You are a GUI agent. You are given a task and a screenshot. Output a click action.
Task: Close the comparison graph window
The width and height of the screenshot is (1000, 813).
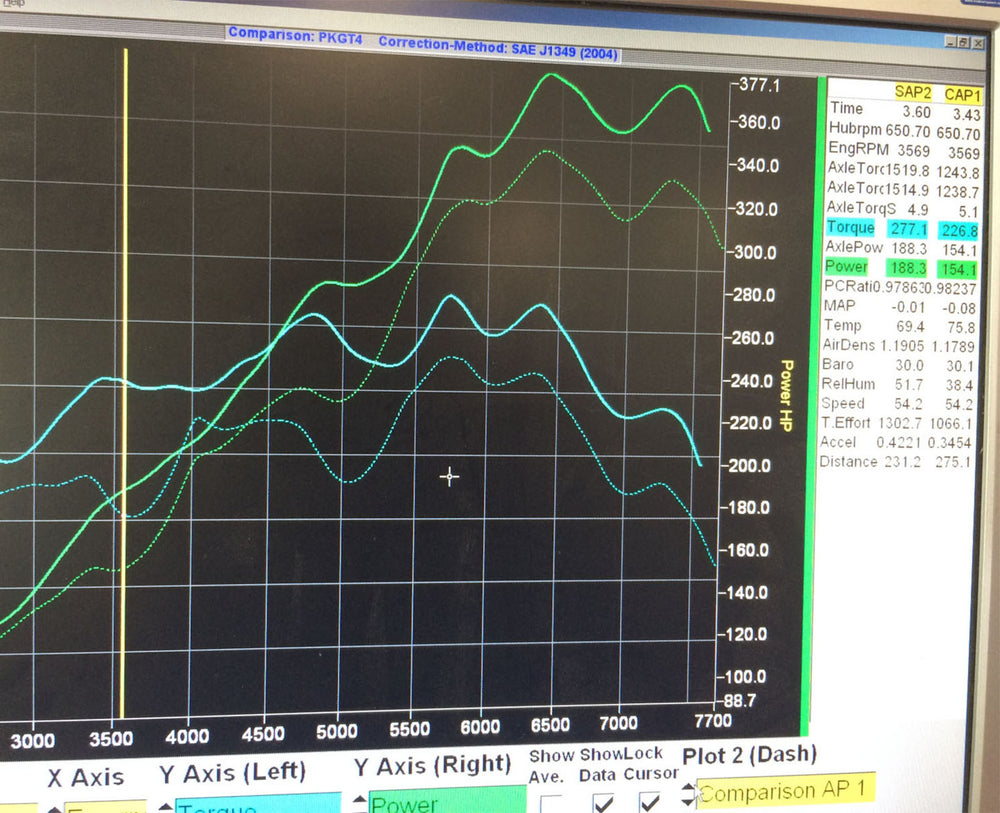979,43
